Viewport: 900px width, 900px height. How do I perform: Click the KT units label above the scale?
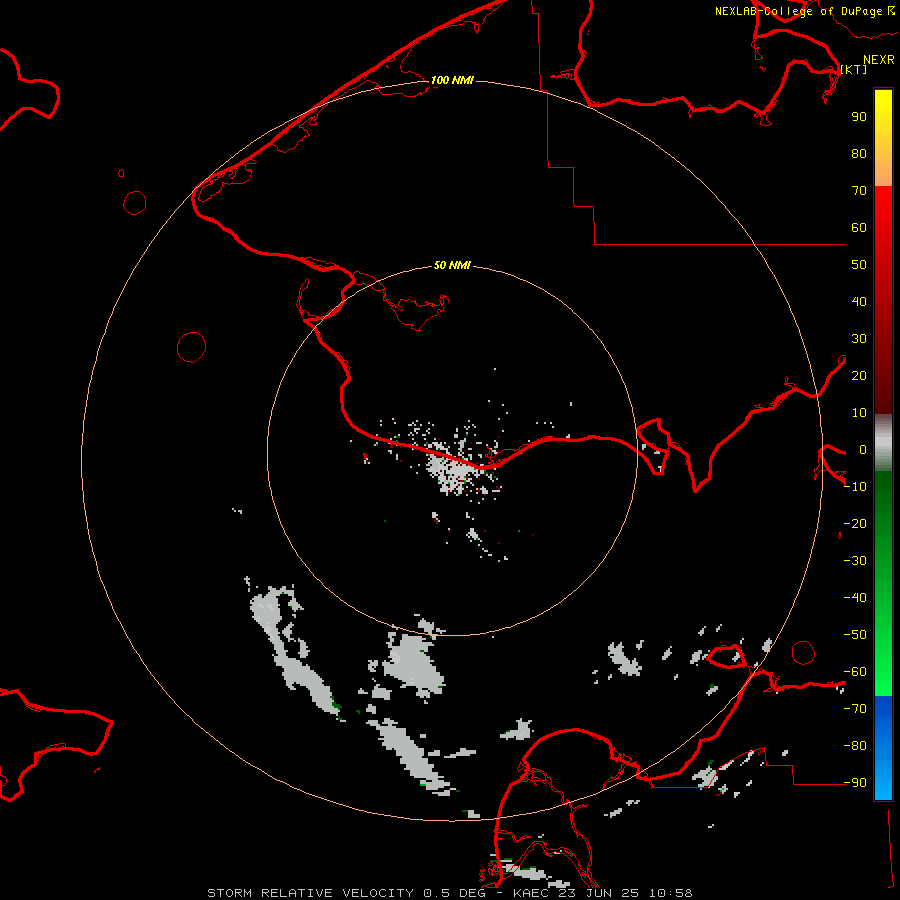click(854, 69)
